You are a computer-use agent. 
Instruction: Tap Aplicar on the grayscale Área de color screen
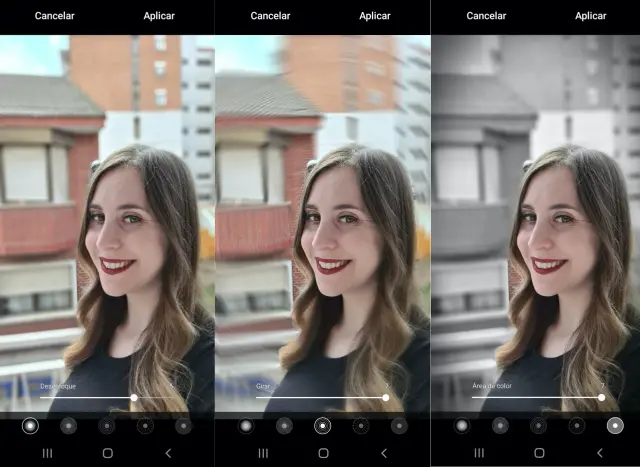point(591,16)
